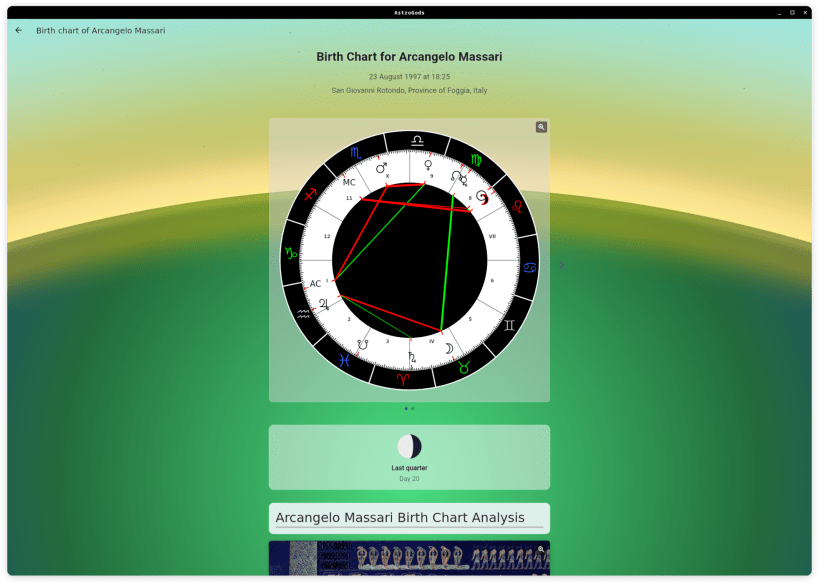Click the Jupiter symbol below AC
819x584 pixels.
point(324,304)
